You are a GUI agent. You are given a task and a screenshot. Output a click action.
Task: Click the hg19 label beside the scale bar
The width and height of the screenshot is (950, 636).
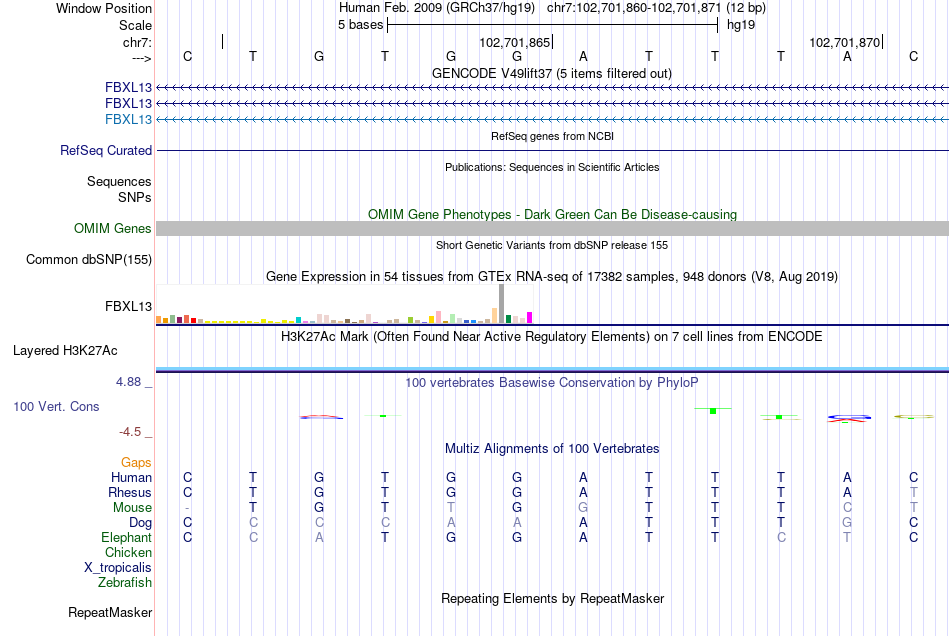(741, 25)
